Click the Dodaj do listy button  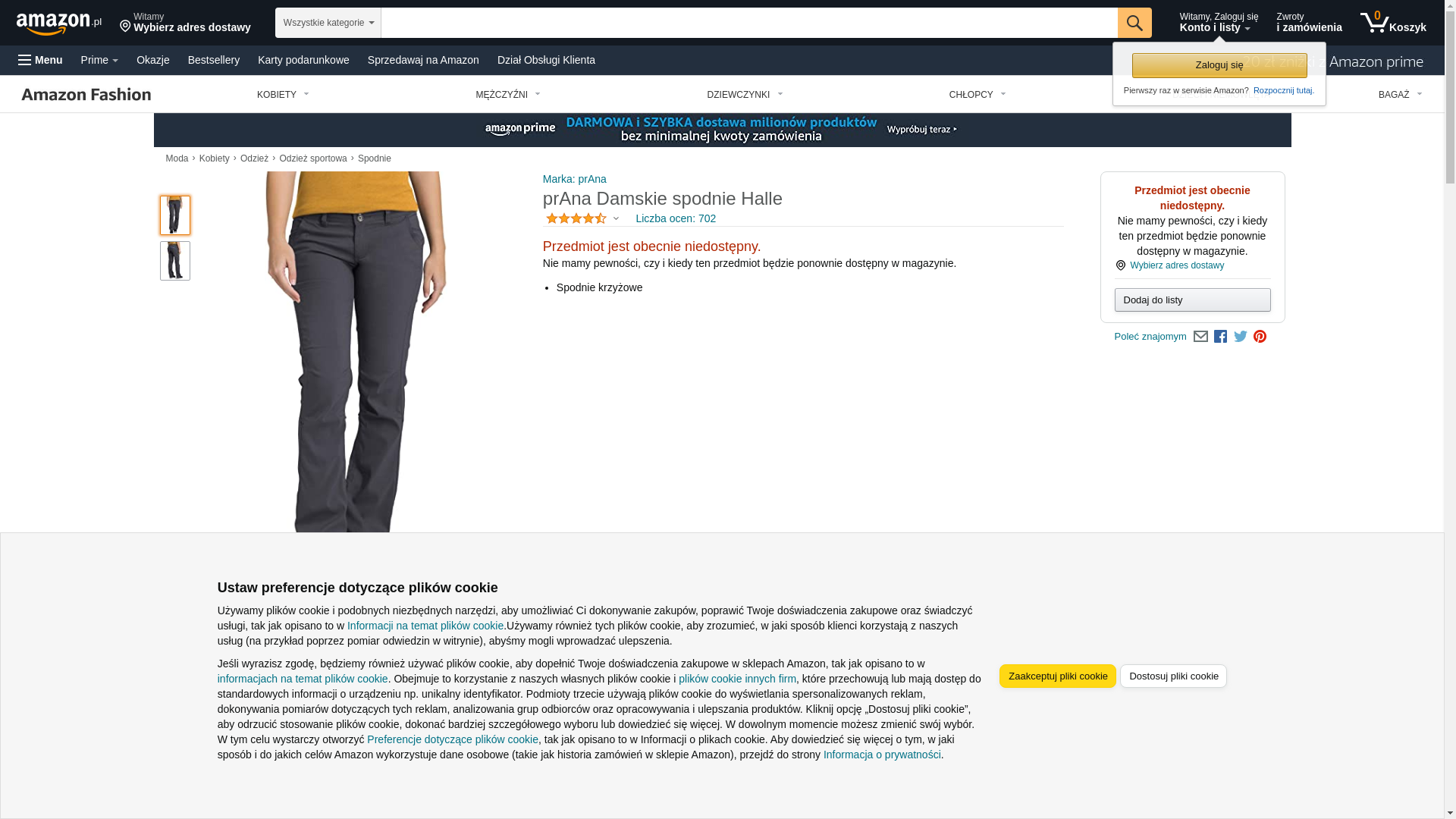[1193, 300]
